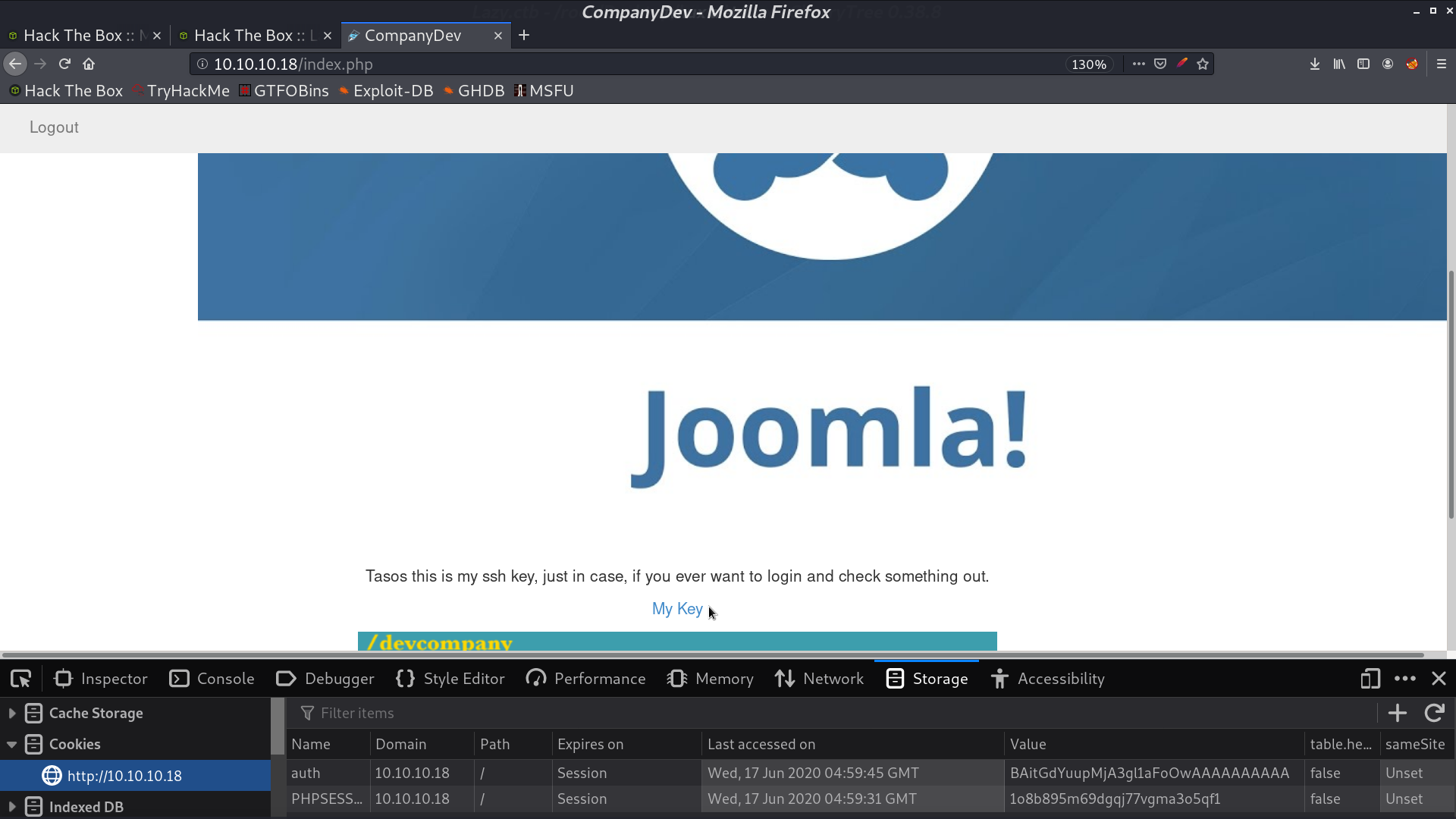Open the GHDB bookmark
Viewport: 1456px width, 819px height.
click(475, 91)
